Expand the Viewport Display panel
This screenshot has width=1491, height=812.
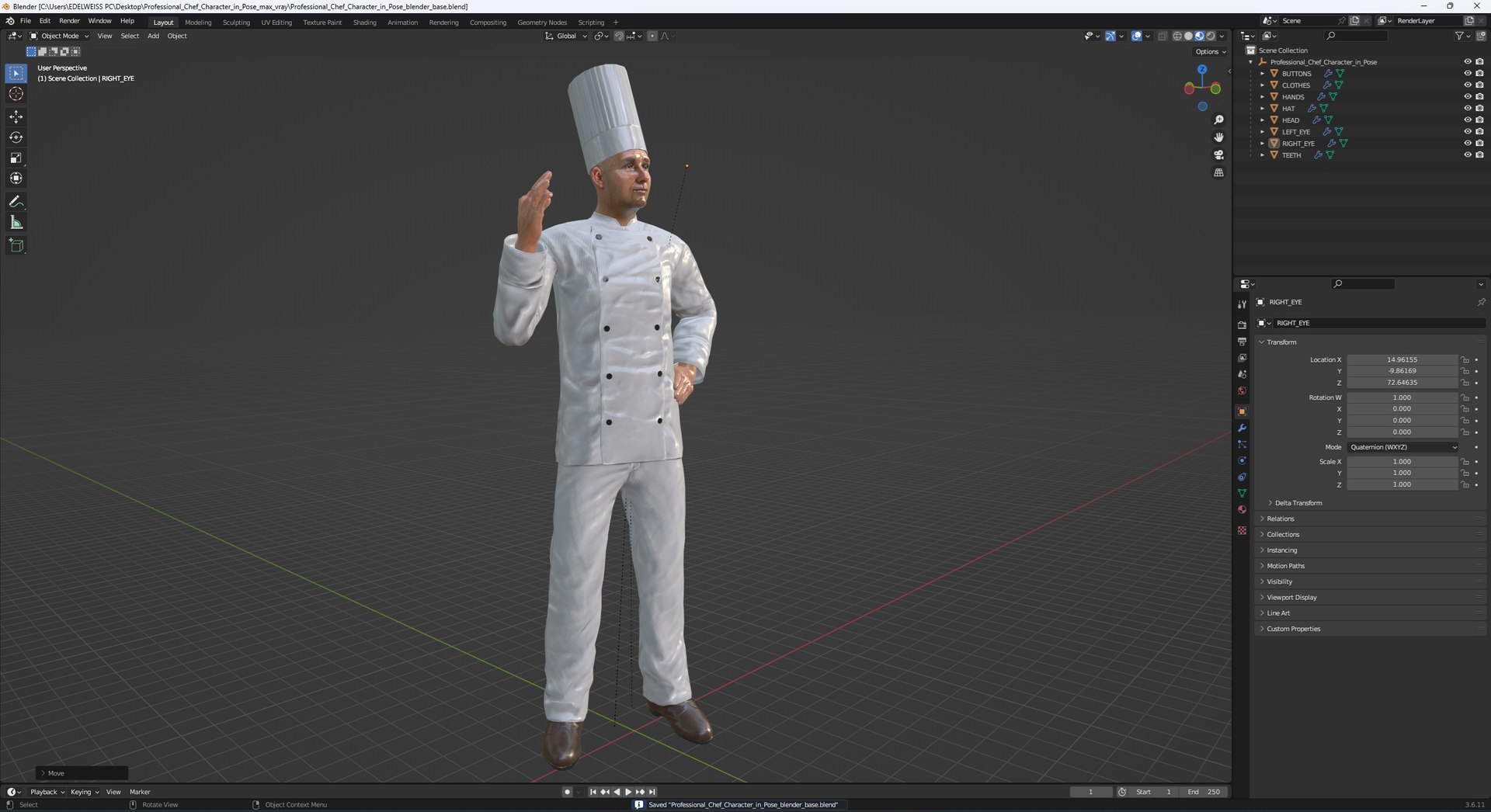pos(1371,597)
